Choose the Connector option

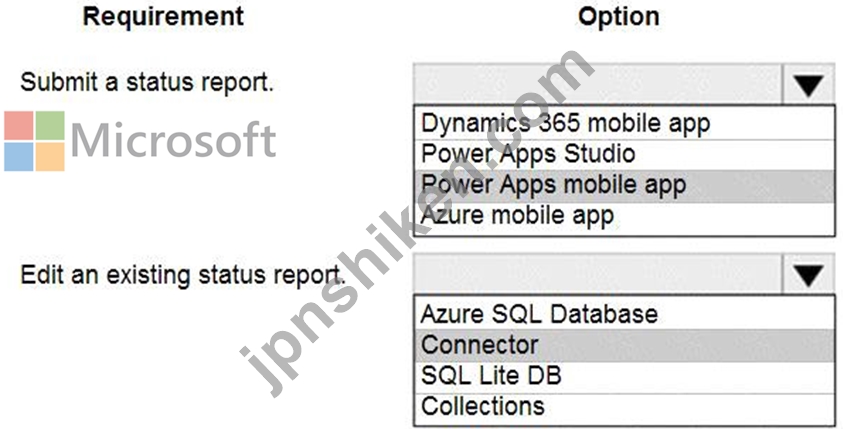[x=624, y=345]
